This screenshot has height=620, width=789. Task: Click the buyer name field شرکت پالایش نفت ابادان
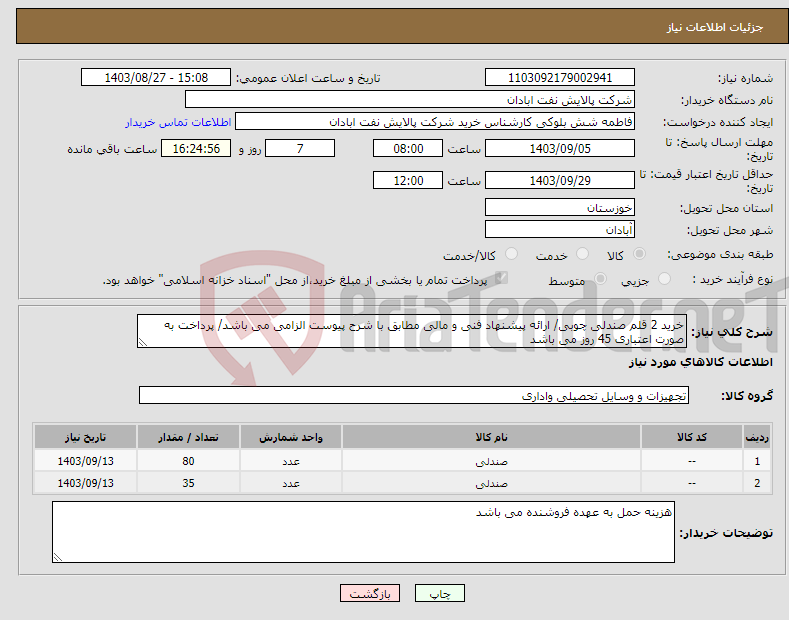pos(410,100)
